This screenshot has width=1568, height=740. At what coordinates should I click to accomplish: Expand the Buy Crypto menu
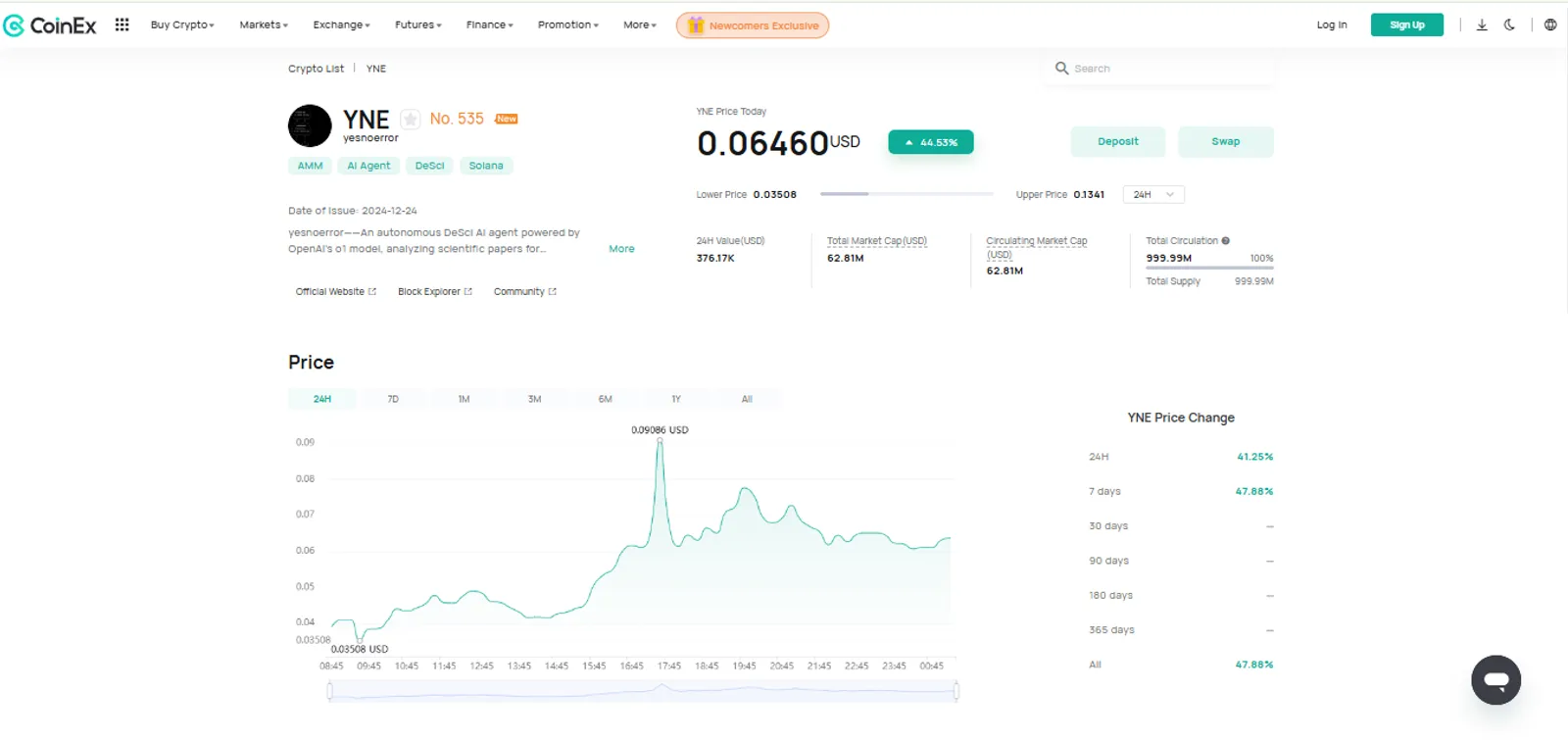coord(182,25)
